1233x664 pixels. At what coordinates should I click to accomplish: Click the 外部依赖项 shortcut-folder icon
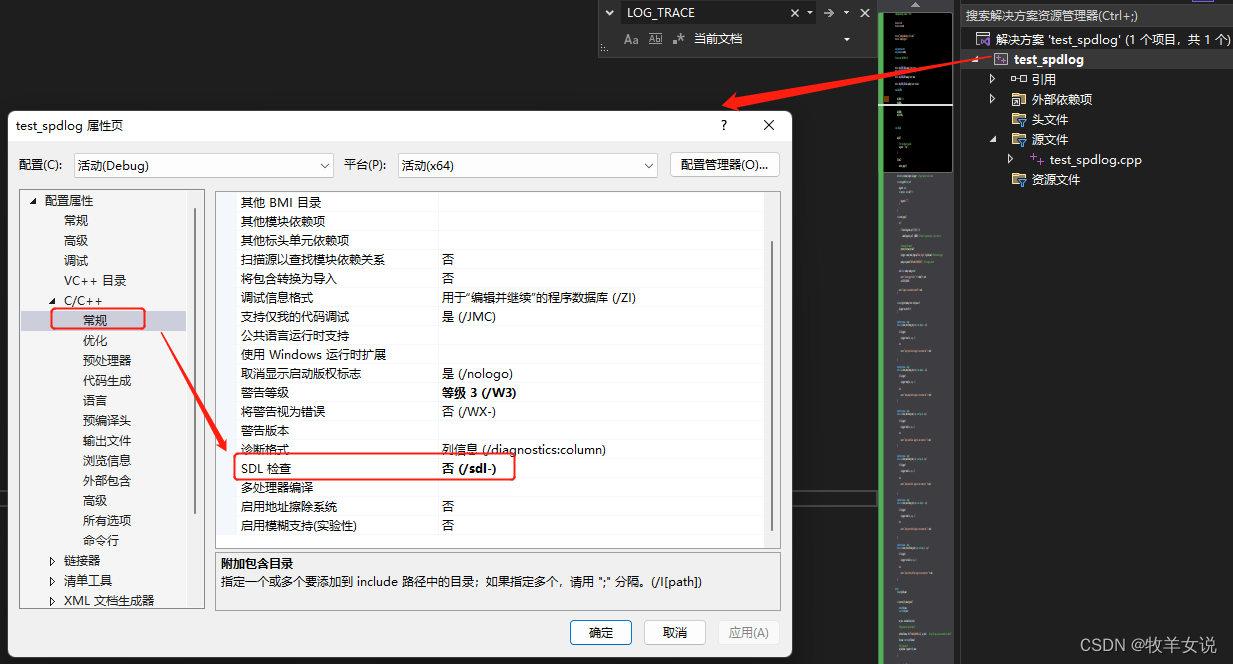pyautogui.click(x=1019, y=99)
